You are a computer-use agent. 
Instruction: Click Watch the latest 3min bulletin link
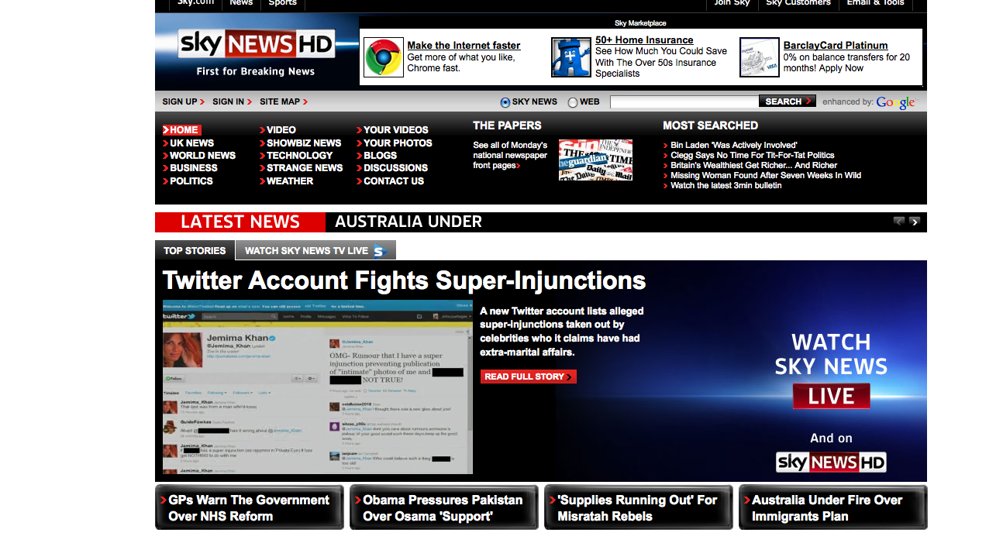tap(726, 186)
